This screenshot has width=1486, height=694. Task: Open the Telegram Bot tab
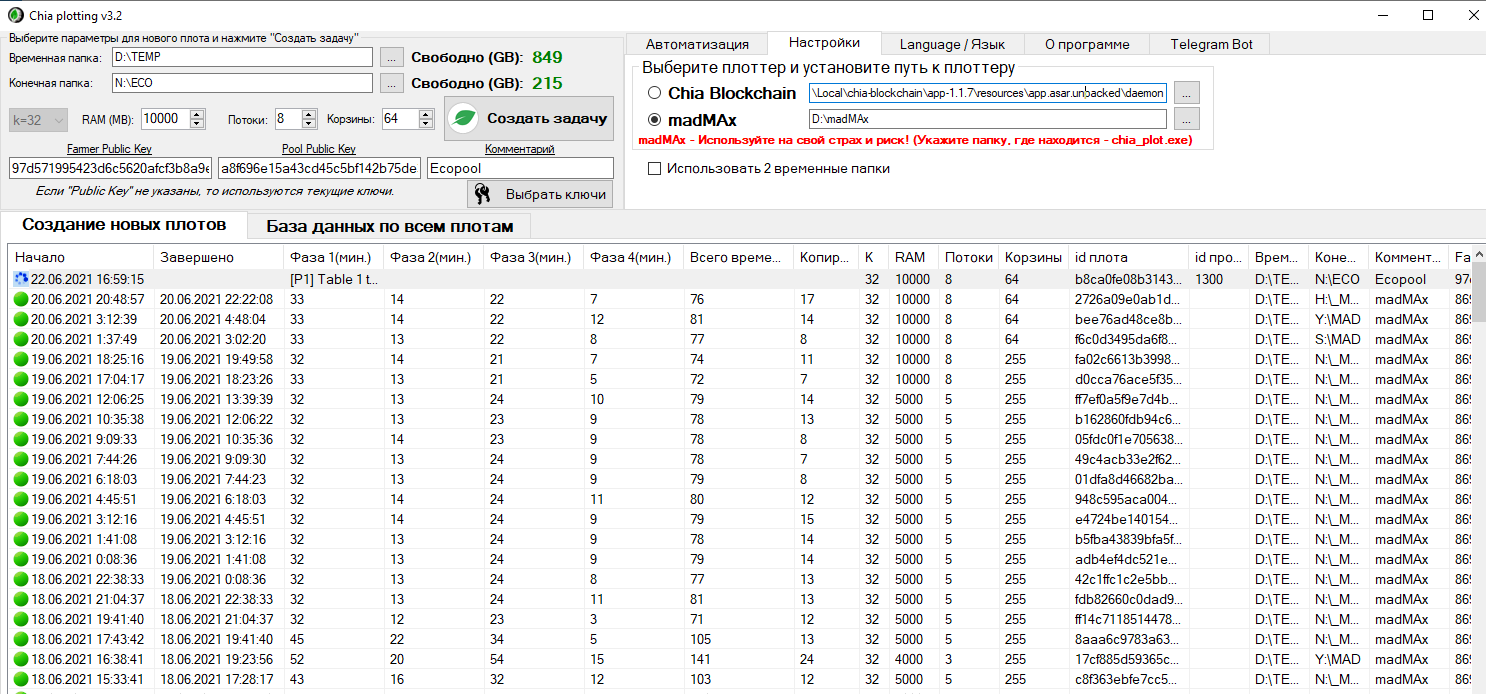[x=1209, y=44]
